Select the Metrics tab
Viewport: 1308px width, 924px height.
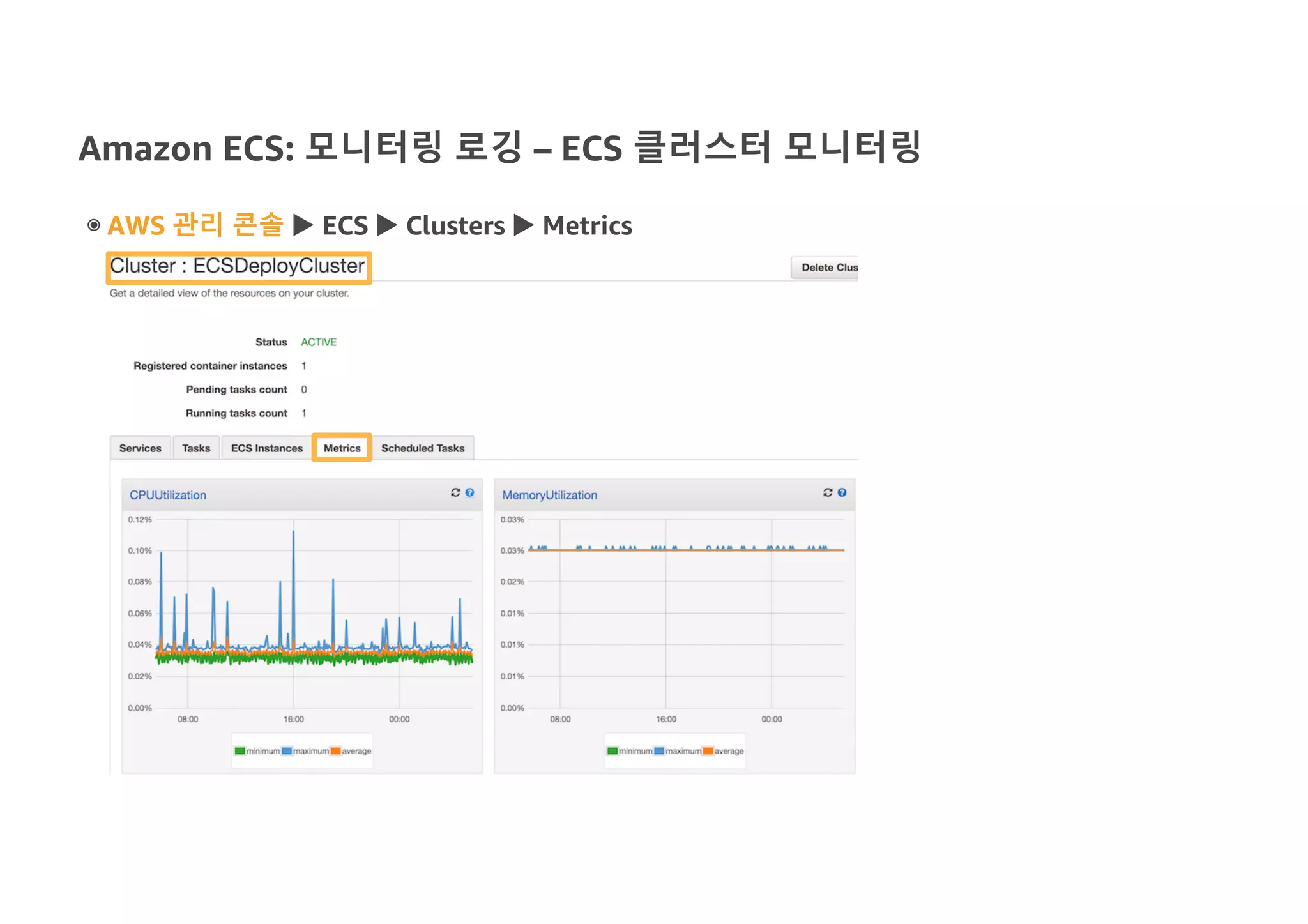point(342,448)
